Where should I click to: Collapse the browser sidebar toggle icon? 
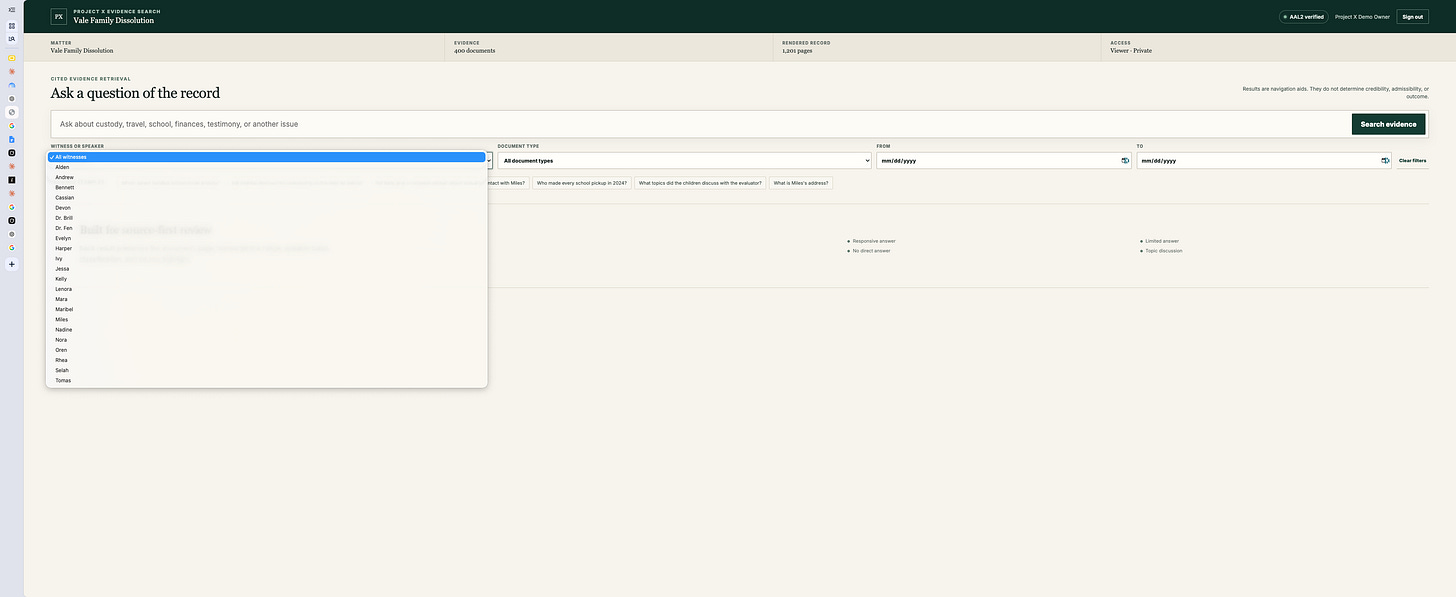(x=12, y=9)
